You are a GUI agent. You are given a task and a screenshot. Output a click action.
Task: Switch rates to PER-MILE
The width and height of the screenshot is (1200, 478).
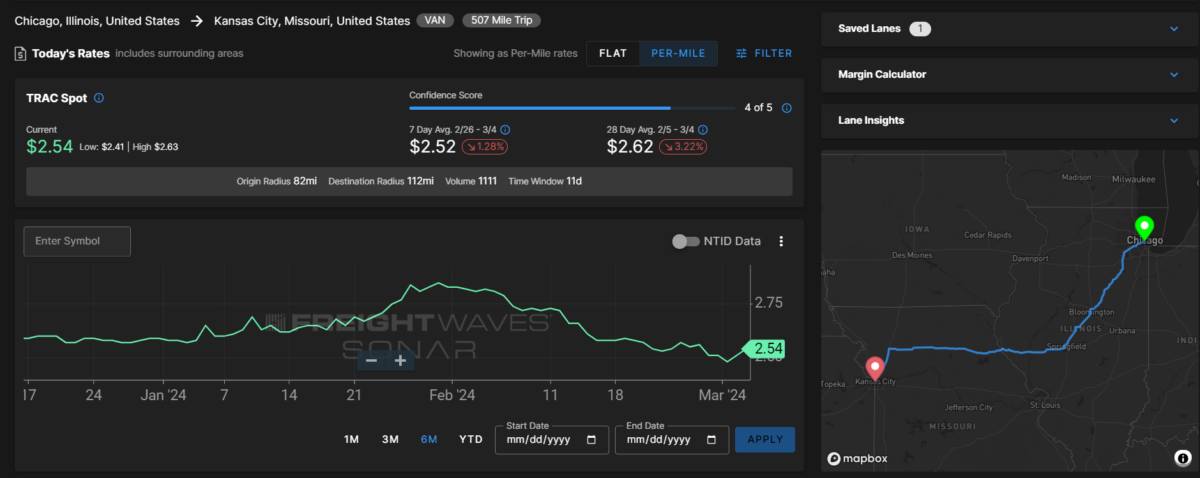(x=678, y=53)
